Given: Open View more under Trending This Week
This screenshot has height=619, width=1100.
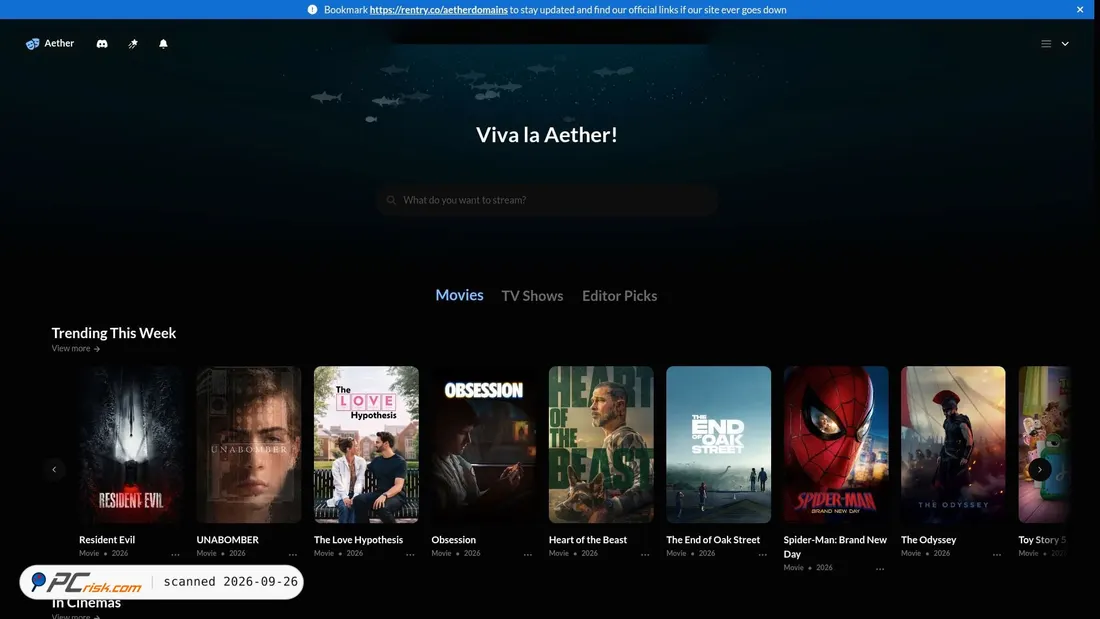Looking at the screenshot, I should click(x=76, y=349).
